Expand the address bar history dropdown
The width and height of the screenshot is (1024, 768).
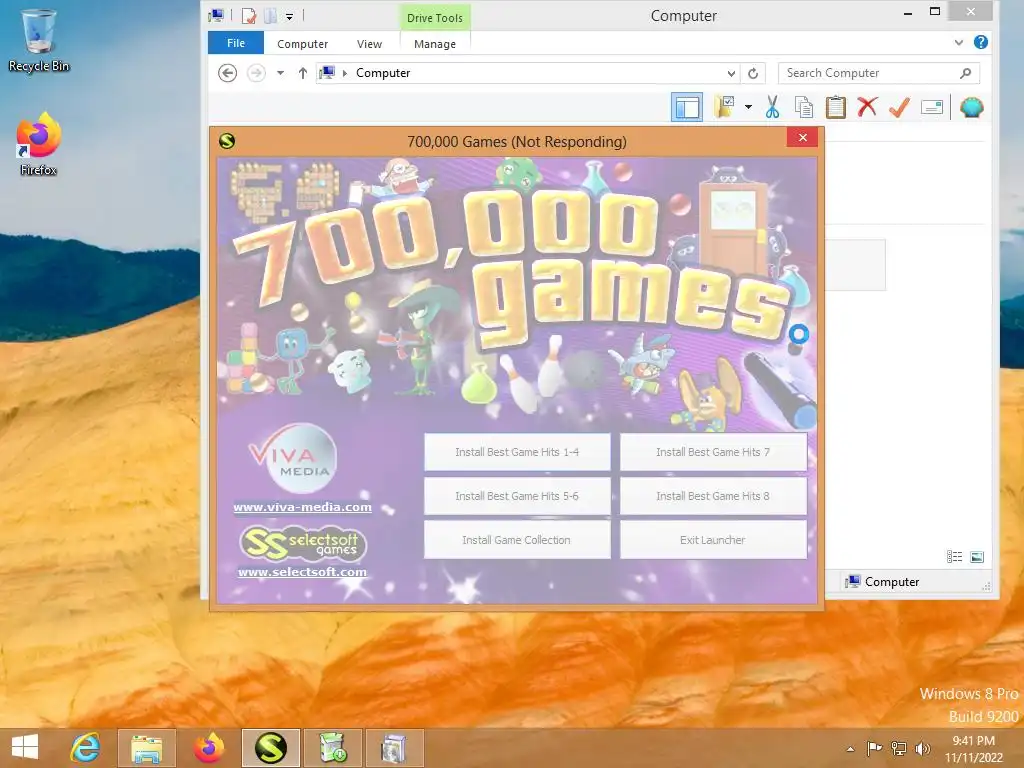(731, 73)
